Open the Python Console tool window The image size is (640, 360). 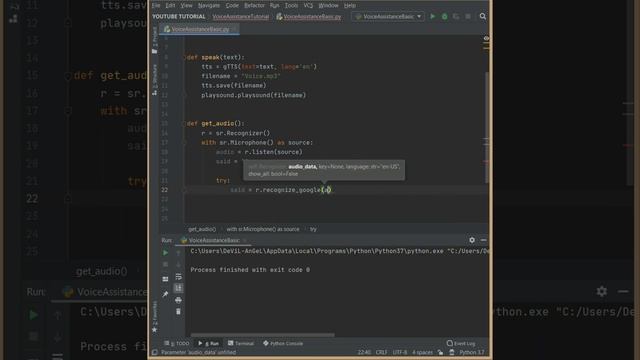tap(283, 343)
